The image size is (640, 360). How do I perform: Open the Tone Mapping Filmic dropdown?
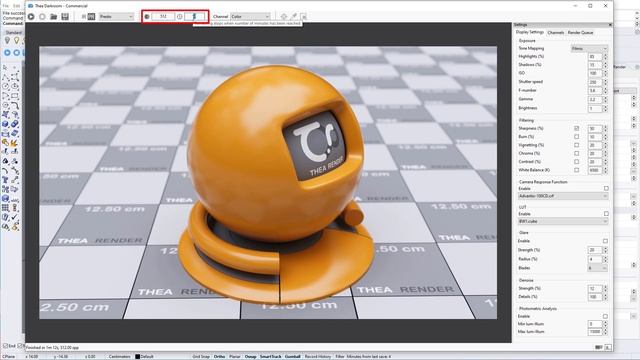(589, 49)
